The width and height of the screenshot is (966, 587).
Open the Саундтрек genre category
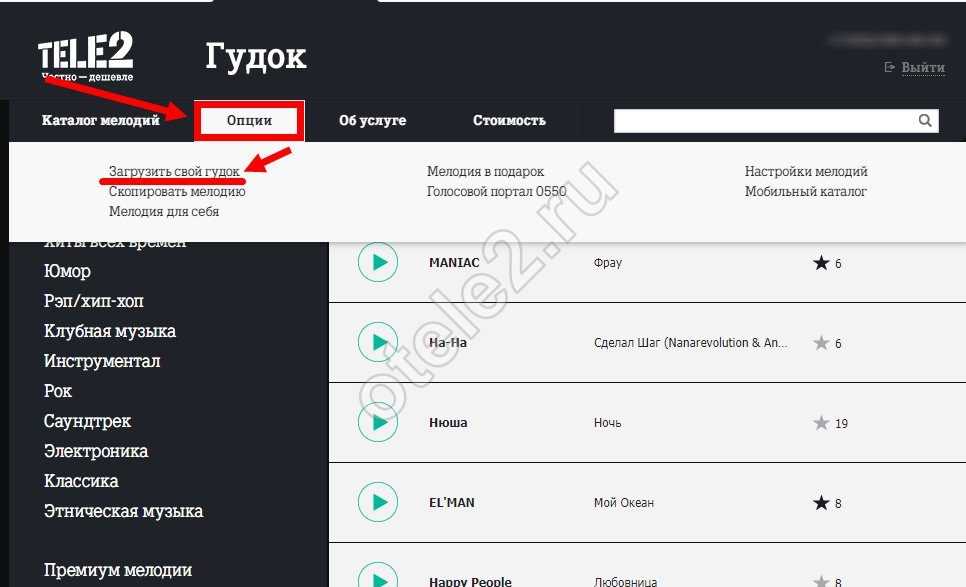coord(88,421)
